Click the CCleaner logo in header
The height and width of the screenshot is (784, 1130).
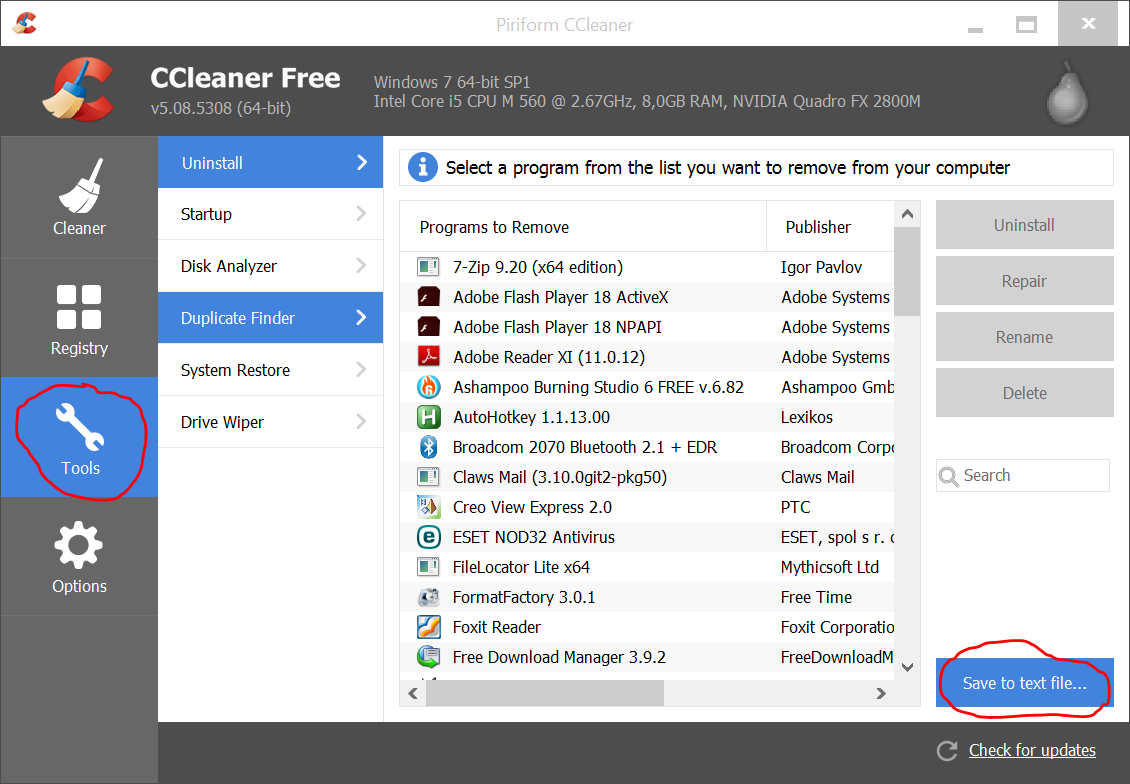coord(78,89)
